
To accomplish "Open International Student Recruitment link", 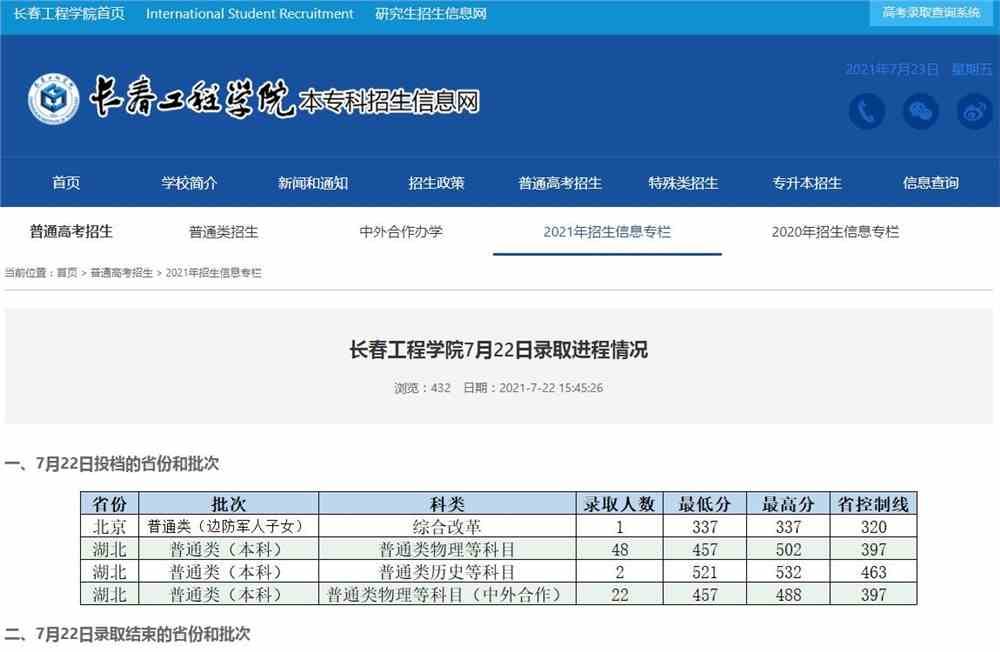I will 249,13.
